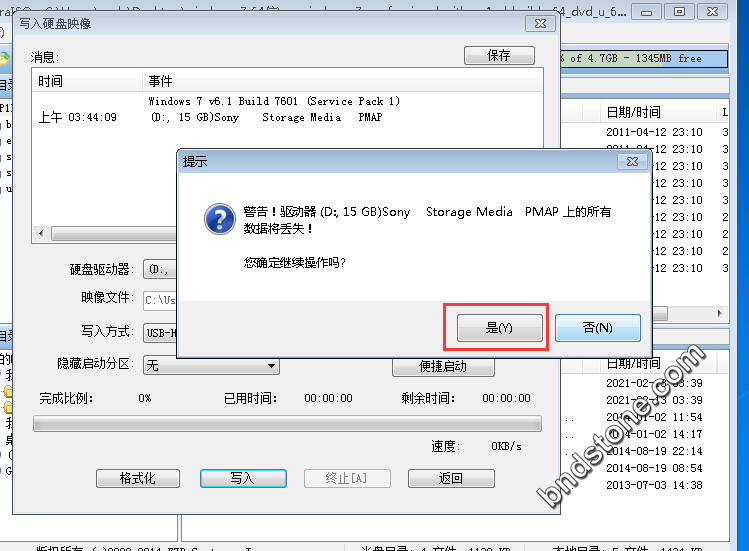Viewport: 749px width, 551px height.
Task: Confirm with the 是(Y) button
Action: [499, 328]
